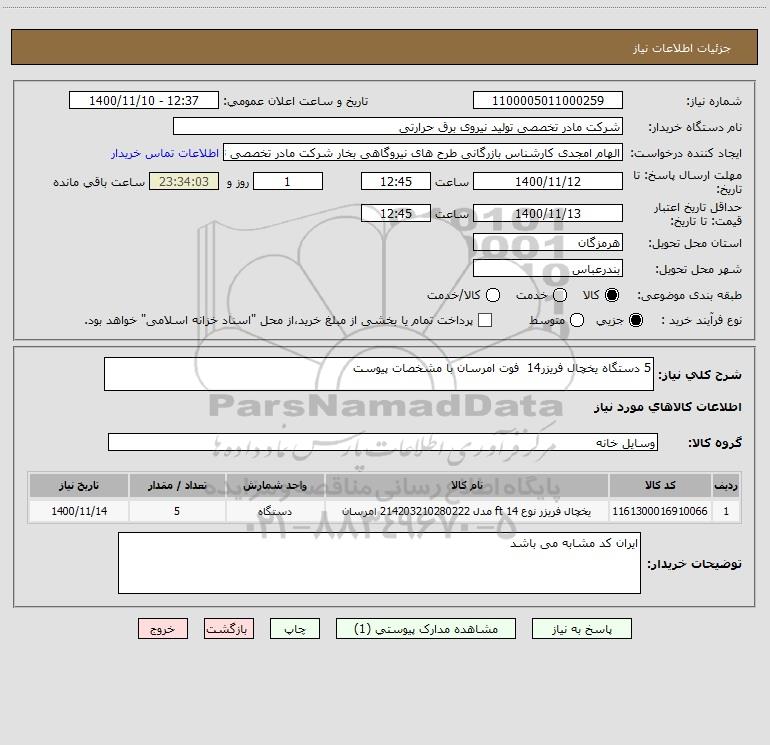Click the price validity time 12:45 field
The width and height of the screenshot is (770, 745).
coord(396,213)
